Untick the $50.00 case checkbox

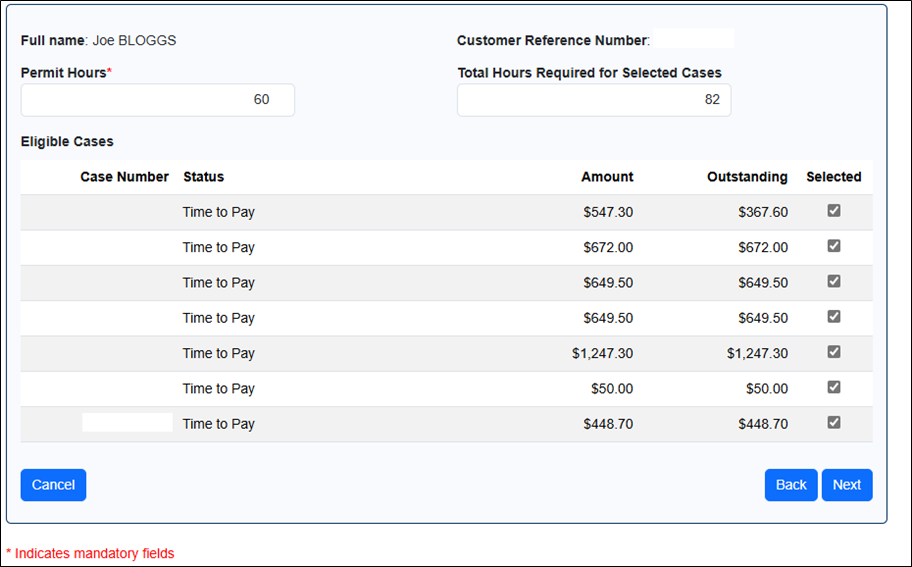(x=834, y=387)
